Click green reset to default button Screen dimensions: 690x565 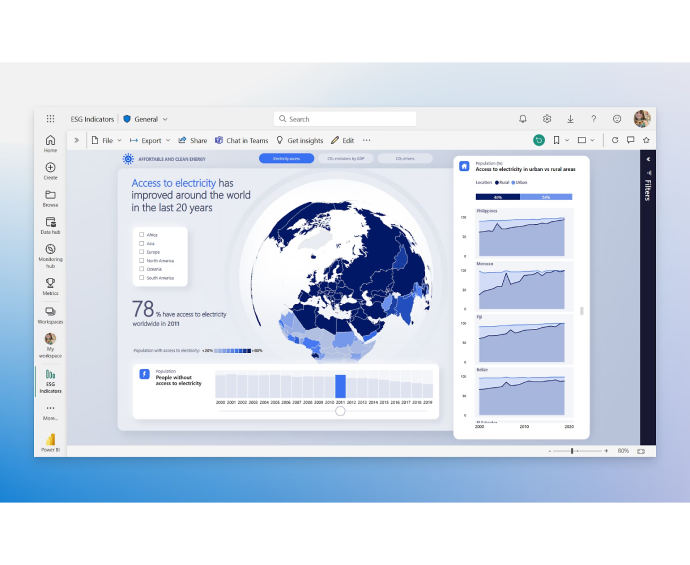pyautogui.click(x=539, y=140)
